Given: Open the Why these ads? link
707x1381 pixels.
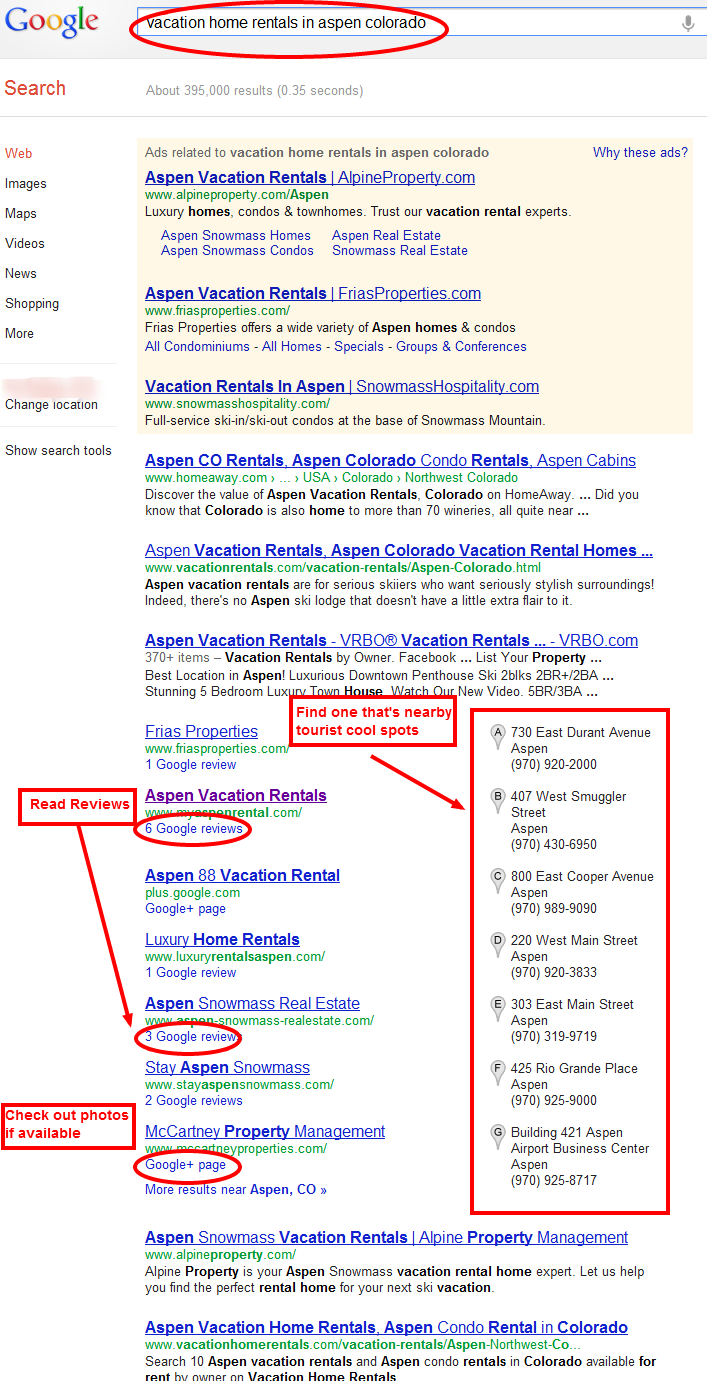Looking at the screenshot, I should (x=640, y=153).
